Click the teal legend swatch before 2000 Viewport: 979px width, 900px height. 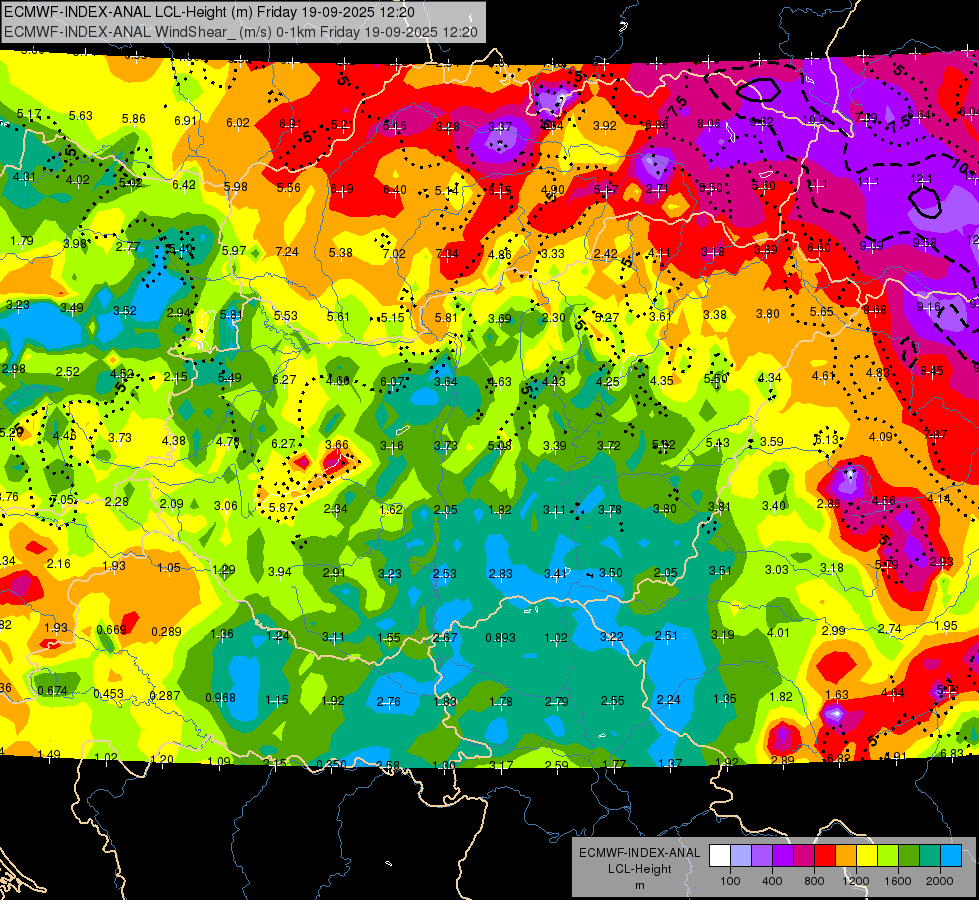click(929, 856)
